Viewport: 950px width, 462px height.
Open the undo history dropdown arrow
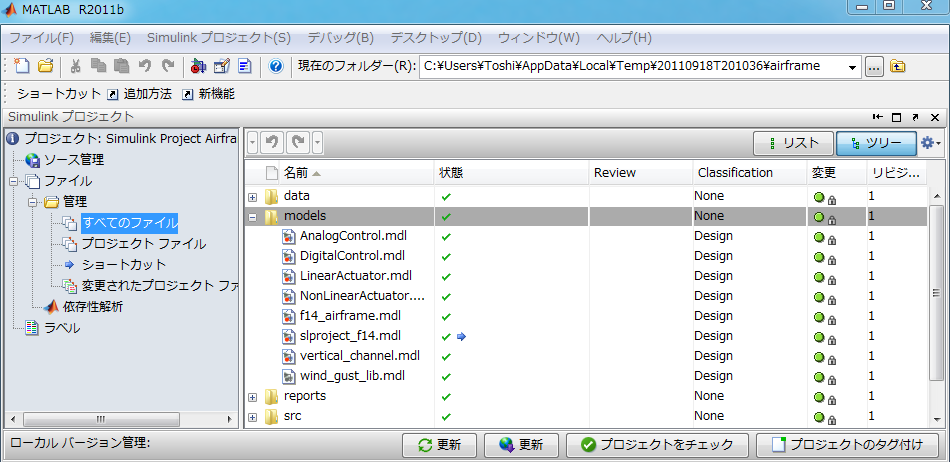(253, 144)
